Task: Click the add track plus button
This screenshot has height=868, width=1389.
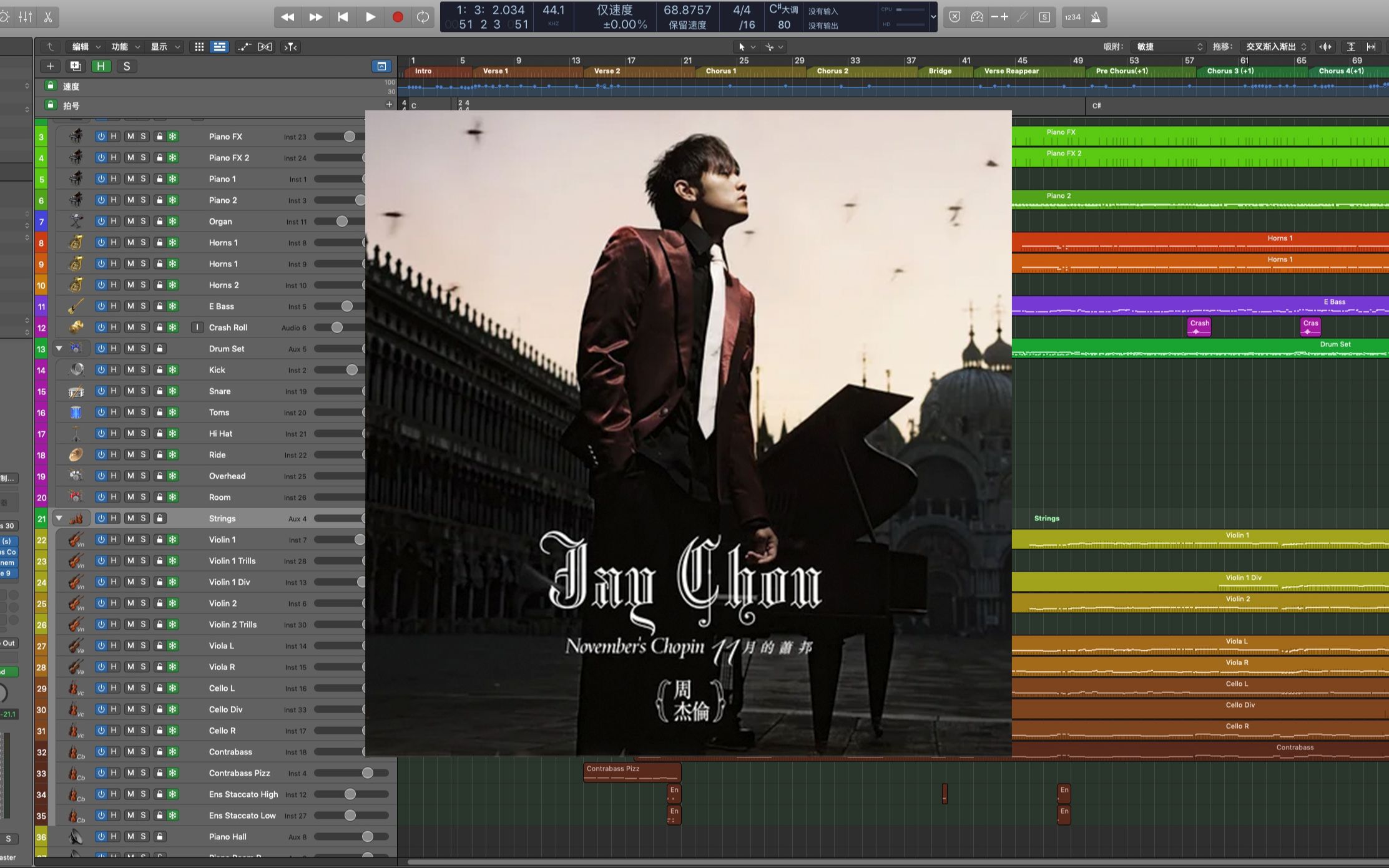Action: [51, 66]
